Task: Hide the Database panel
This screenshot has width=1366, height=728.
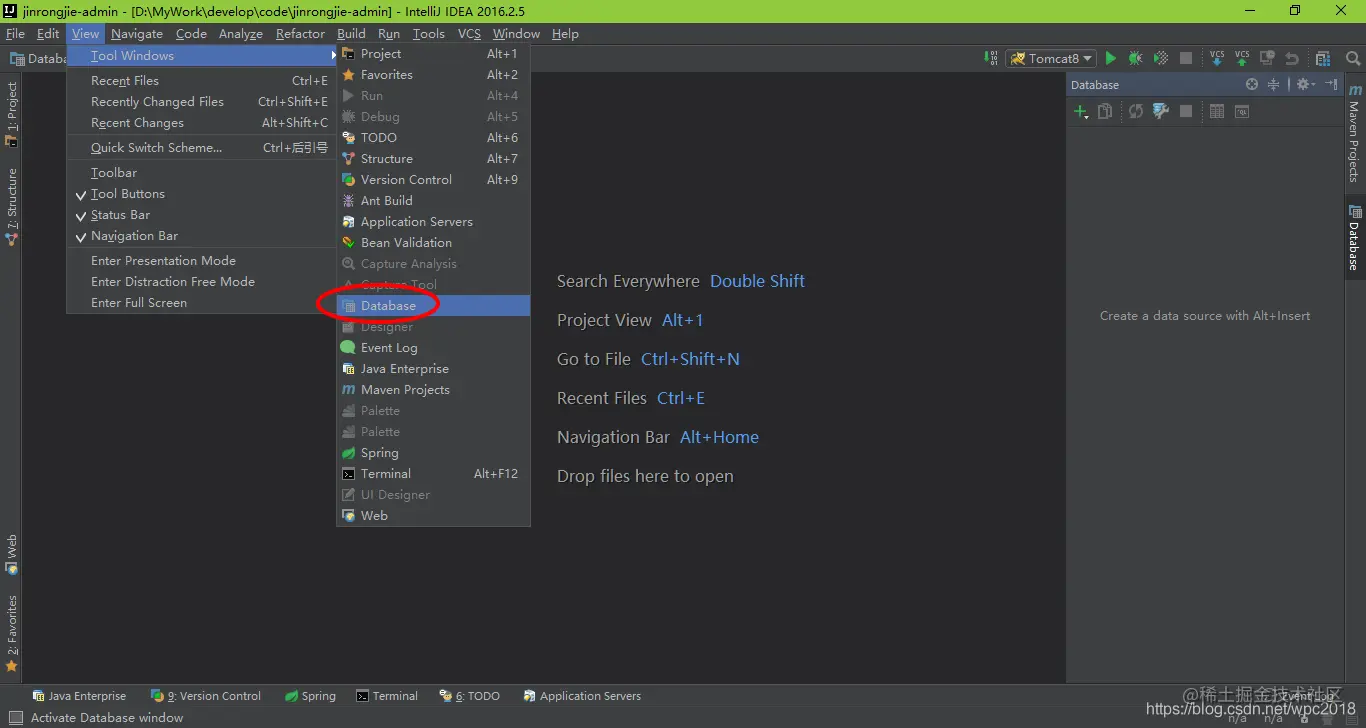Action: (1332, 84)
